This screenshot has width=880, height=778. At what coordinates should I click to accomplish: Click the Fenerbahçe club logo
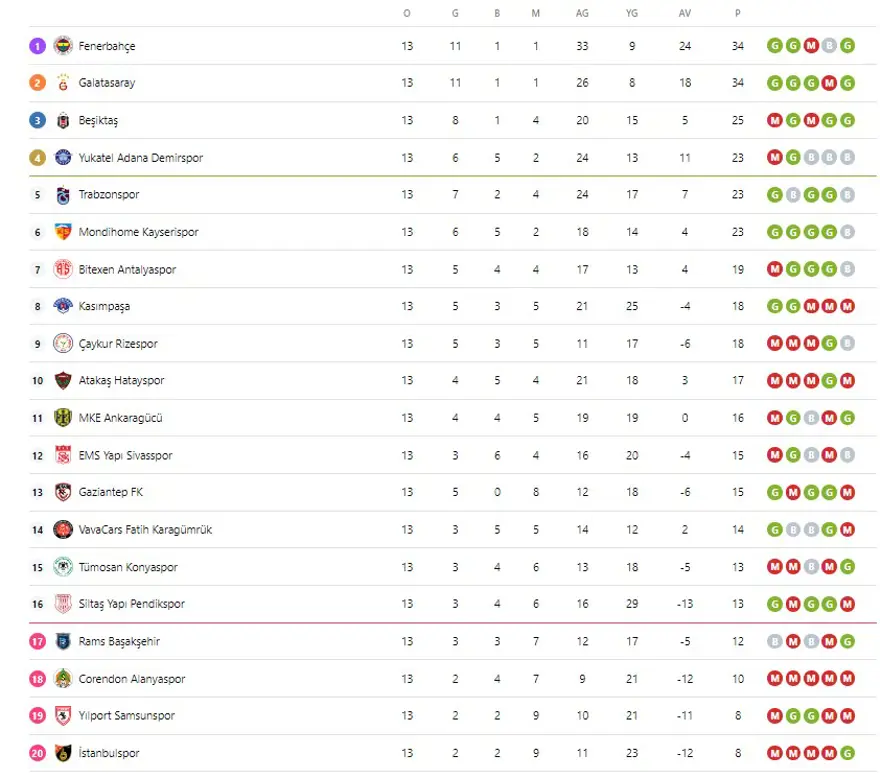coord(63,46)
